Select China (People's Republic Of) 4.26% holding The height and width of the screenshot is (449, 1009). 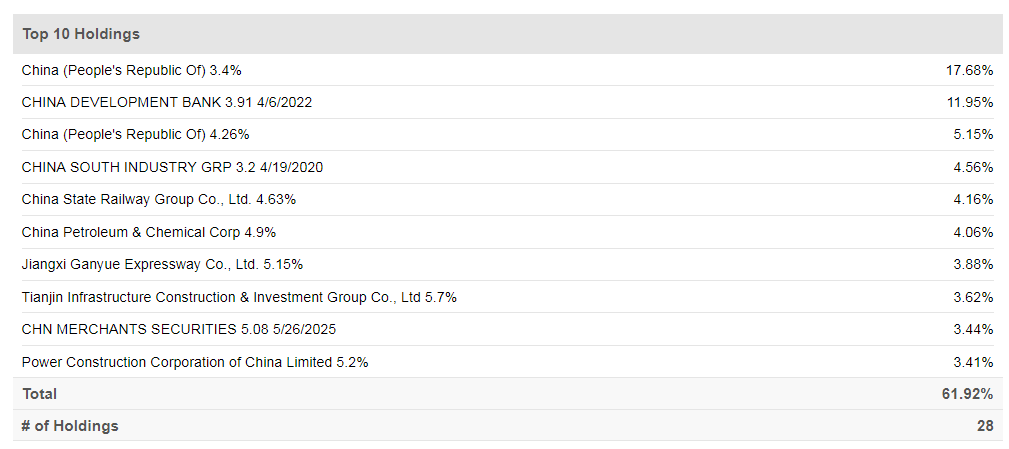tap(135, 134)
